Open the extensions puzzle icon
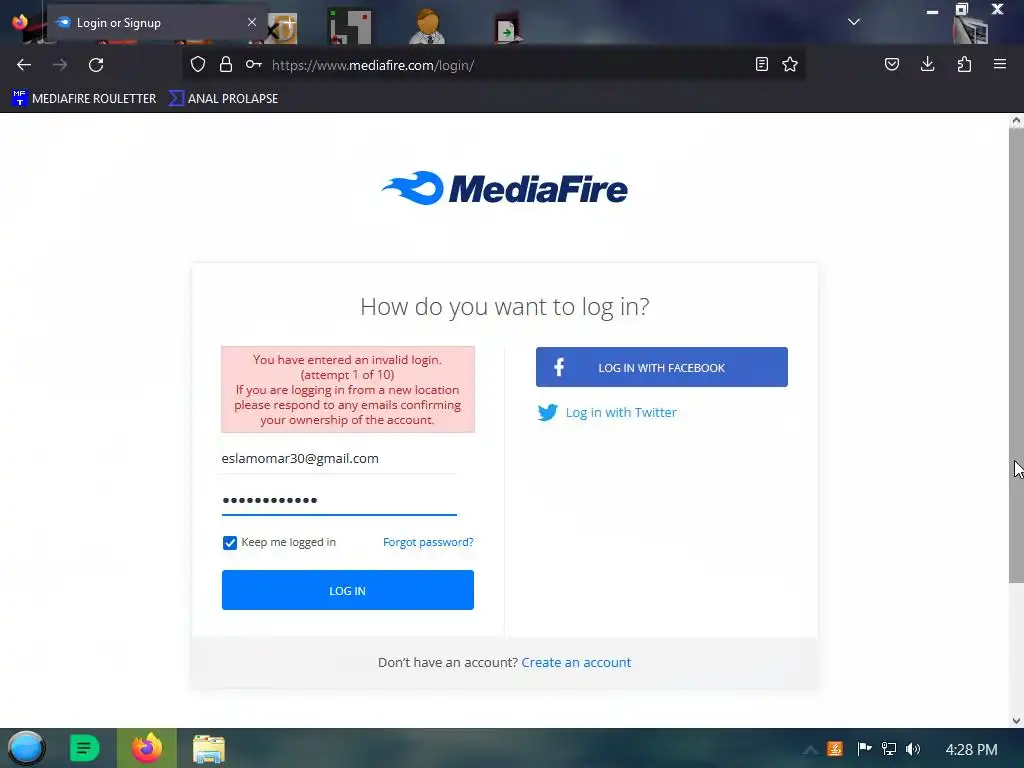 click(964, 64)
